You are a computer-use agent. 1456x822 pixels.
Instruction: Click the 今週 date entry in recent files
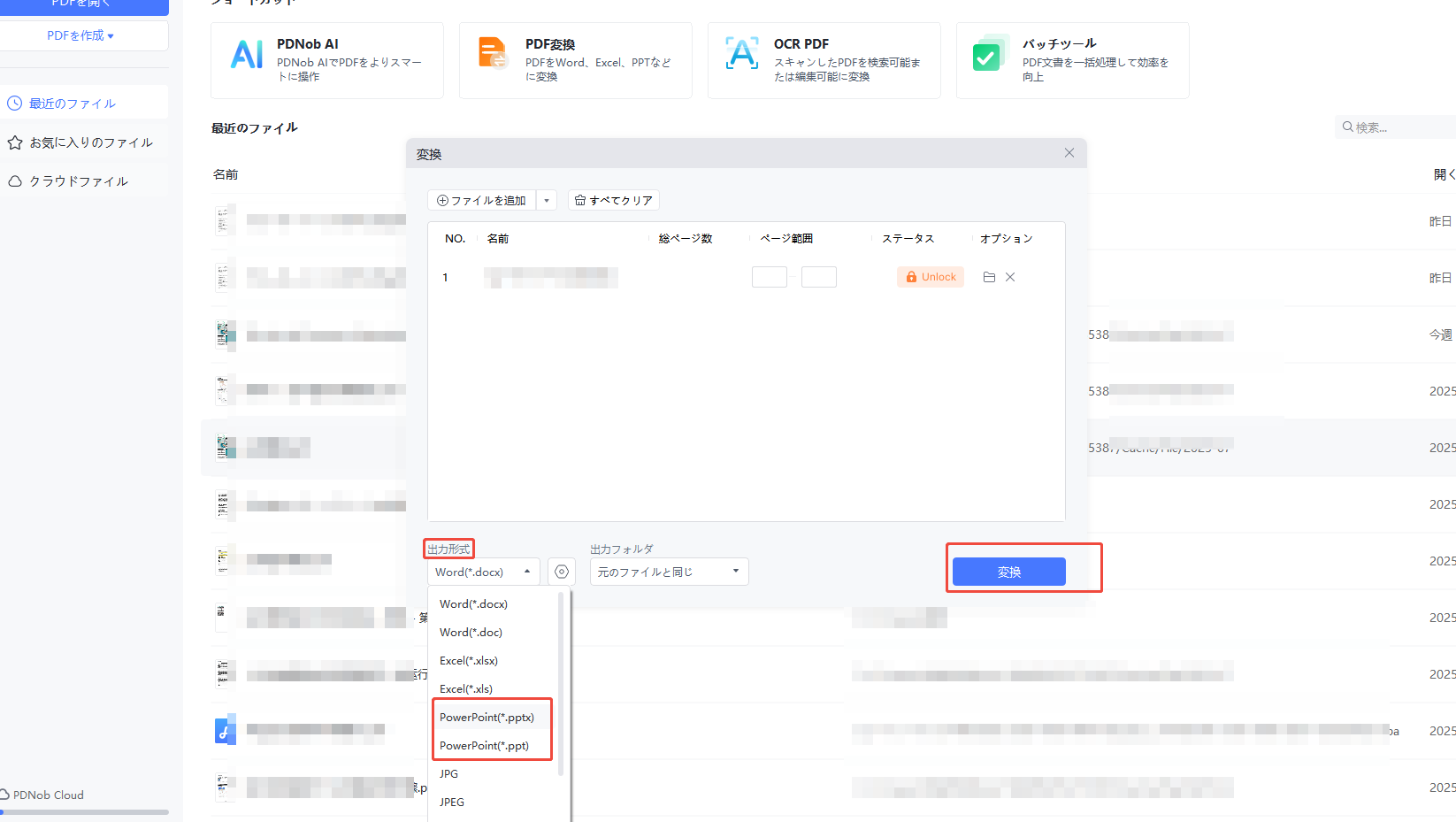[x=1441, y=334]
